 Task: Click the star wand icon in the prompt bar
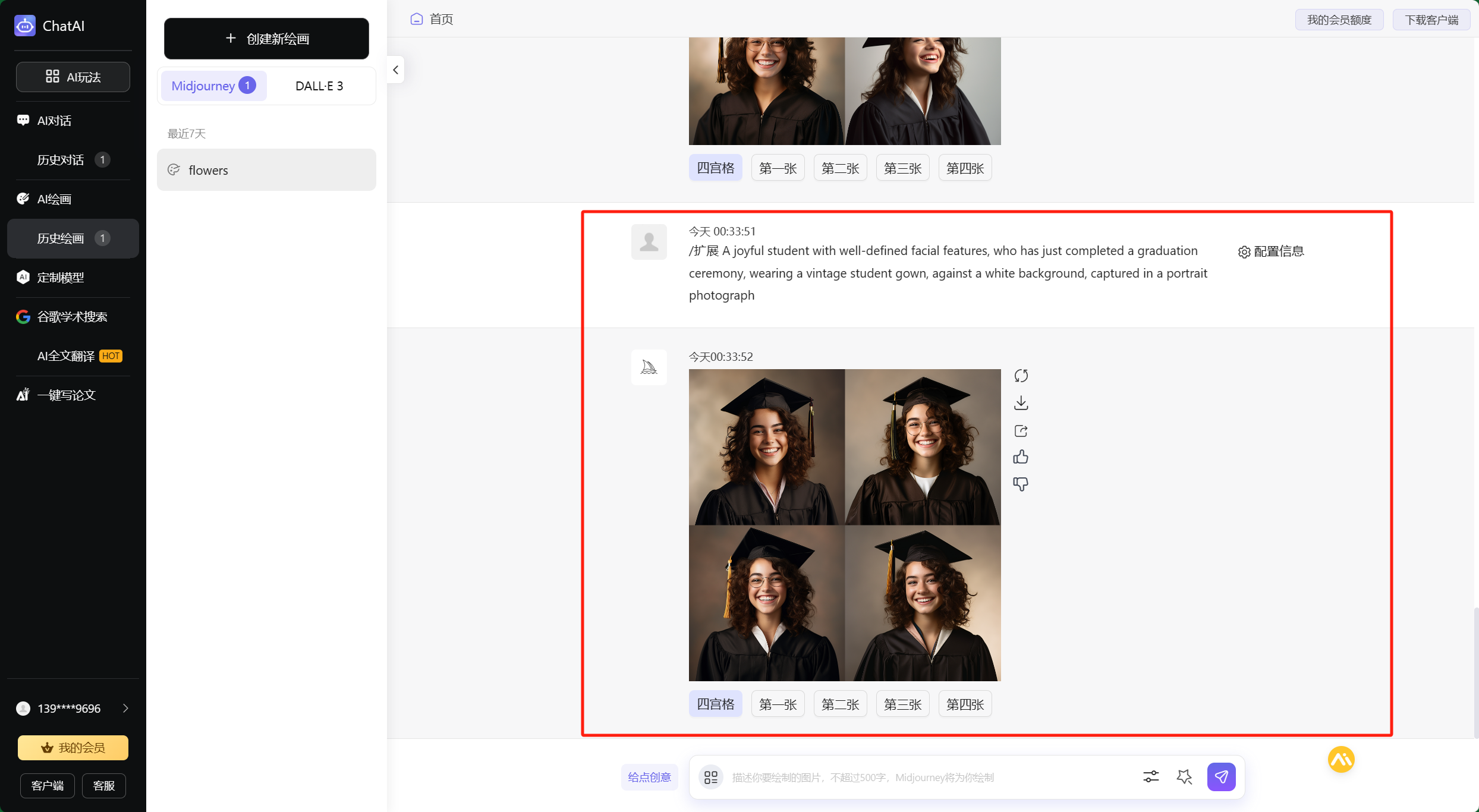(x=1184, y=776)
